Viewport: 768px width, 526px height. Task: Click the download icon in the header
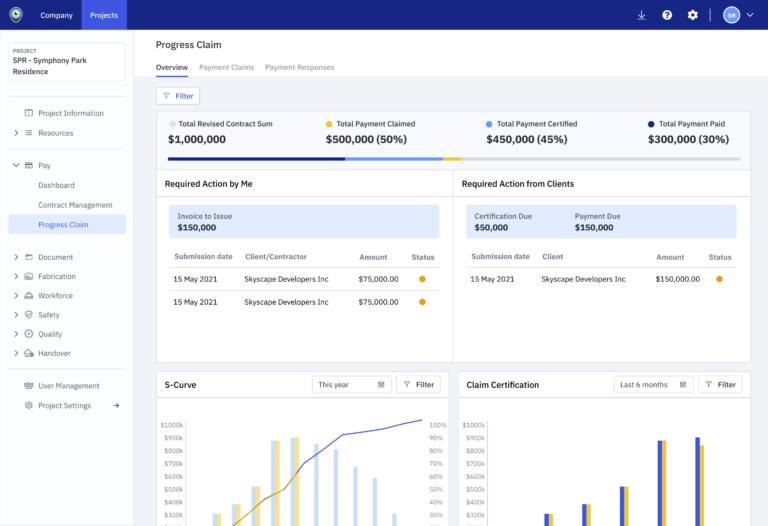[x=641, y=15]
